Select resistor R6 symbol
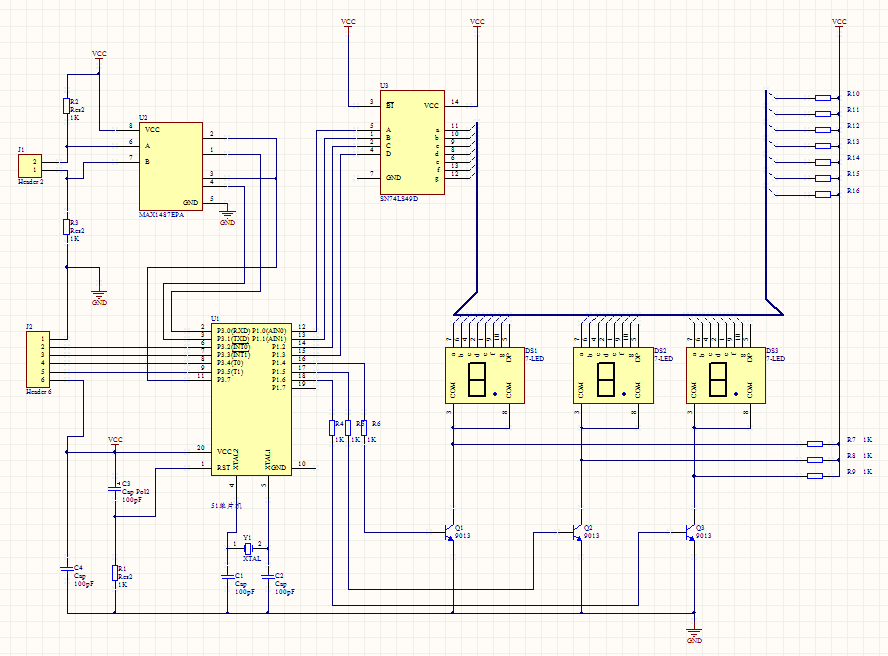This screenshot has height=656, width=888. [x=364, y=428]
